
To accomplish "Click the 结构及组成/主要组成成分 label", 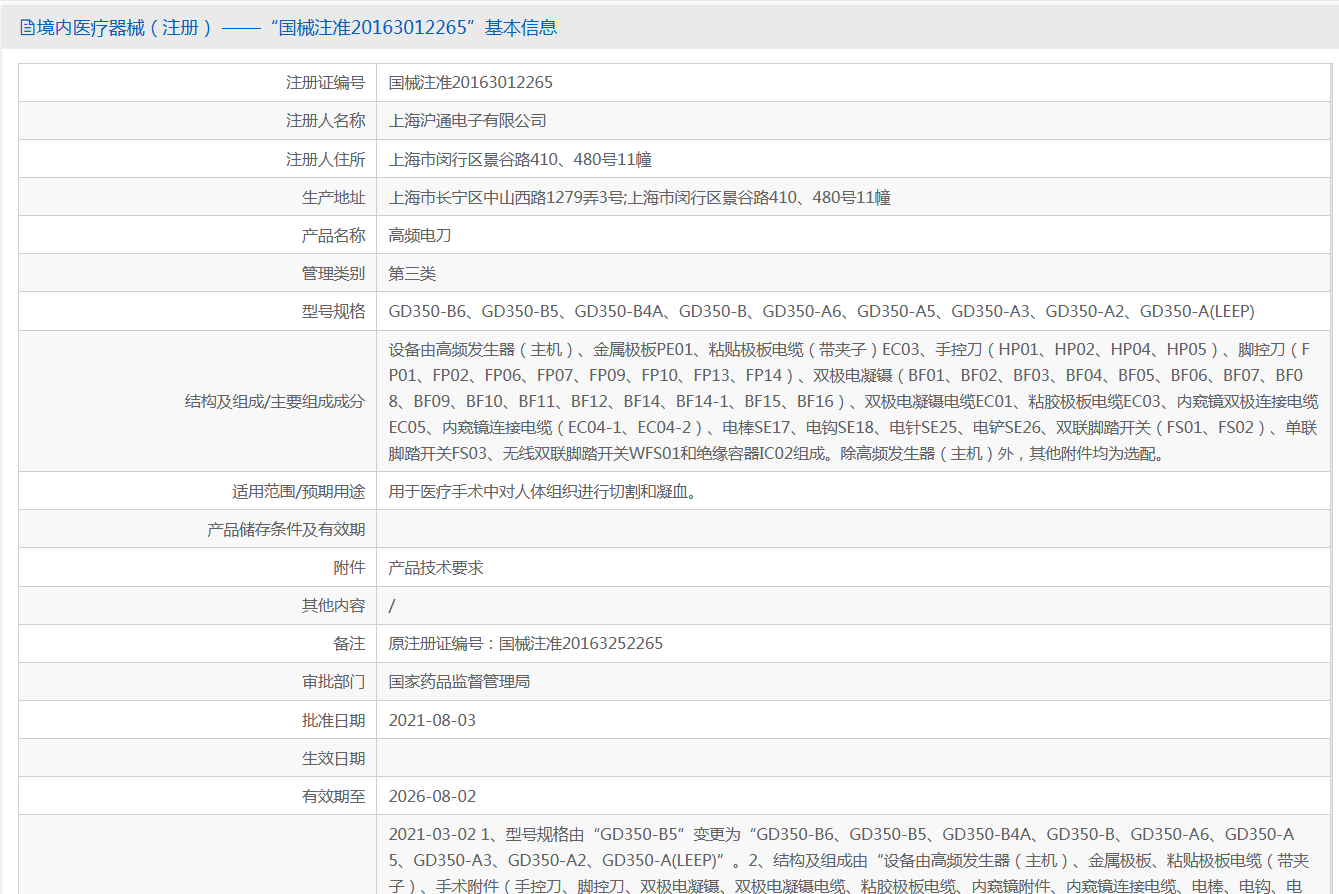I will (x=275, y=401).
